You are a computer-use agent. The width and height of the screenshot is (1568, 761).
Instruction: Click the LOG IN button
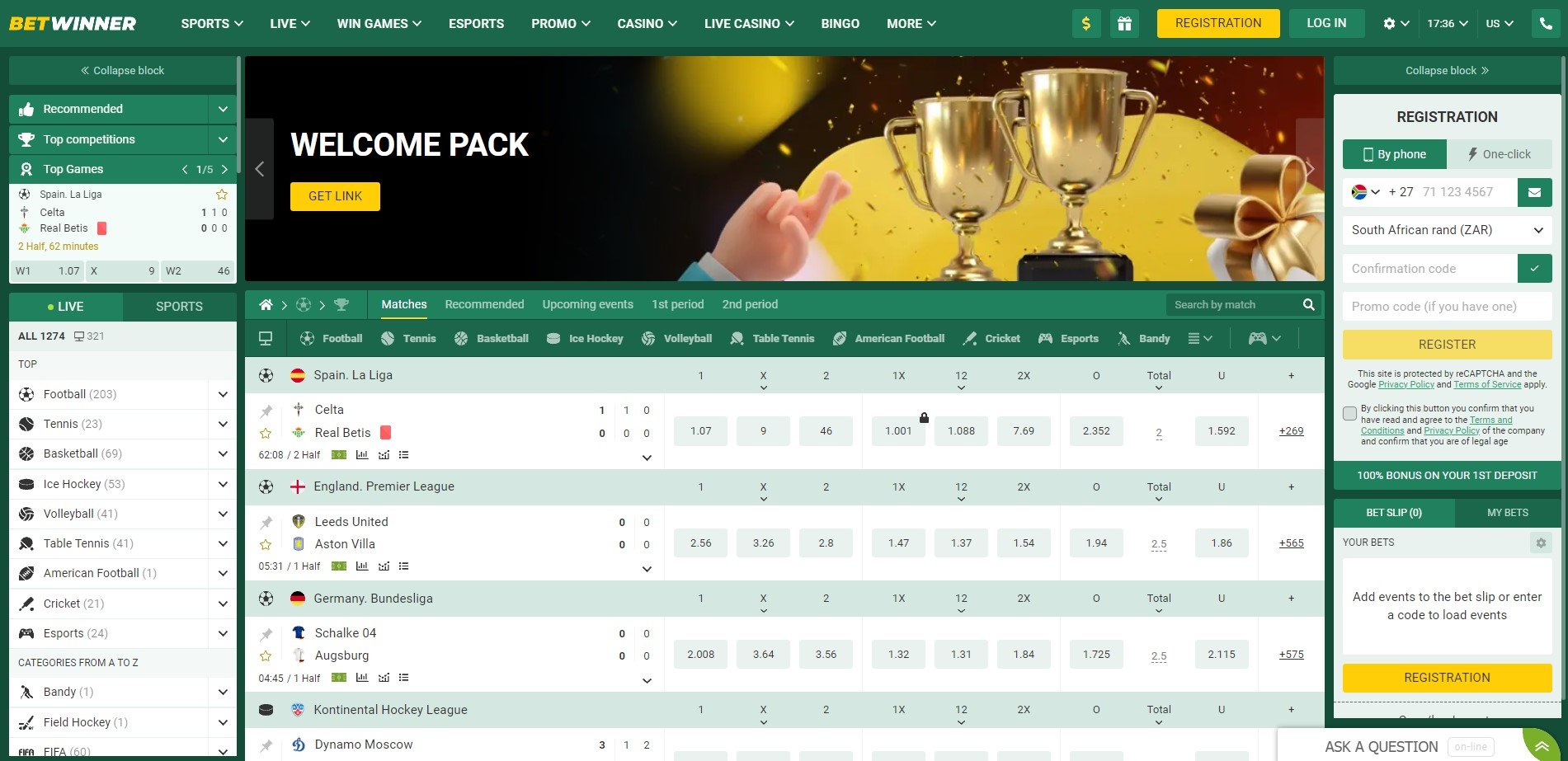1326,23
